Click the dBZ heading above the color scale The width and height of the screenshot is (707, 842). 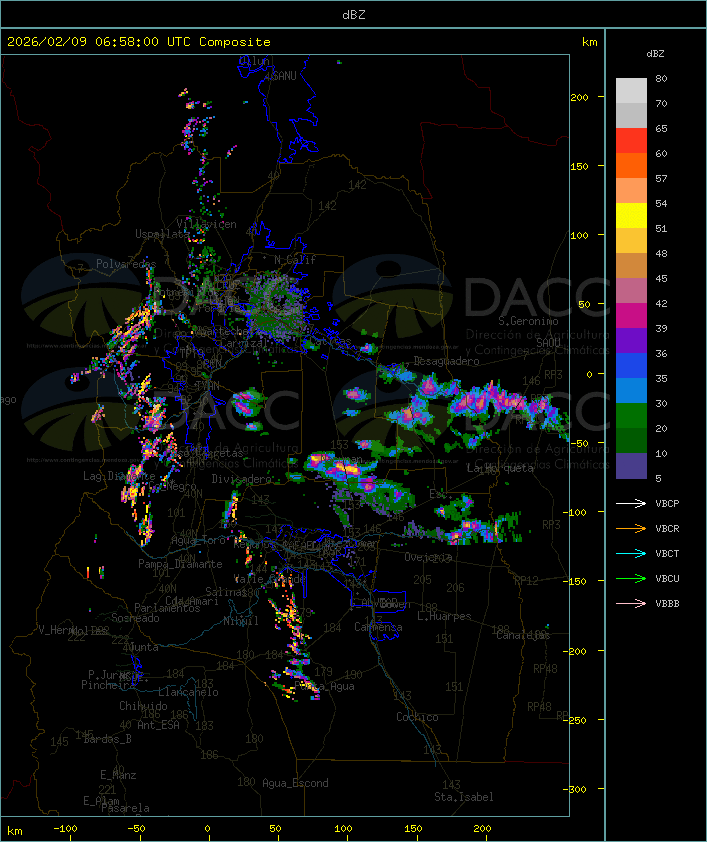[655, 54]
